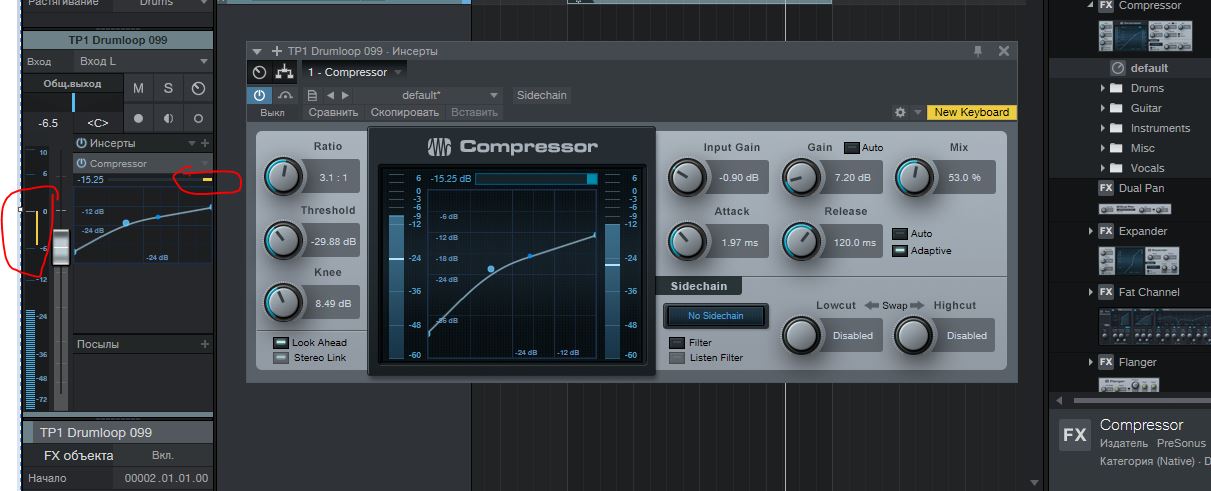Go to the previous preset with the left arrow
The height and width of the screenshot is (491, 1211).
point(331,95)
